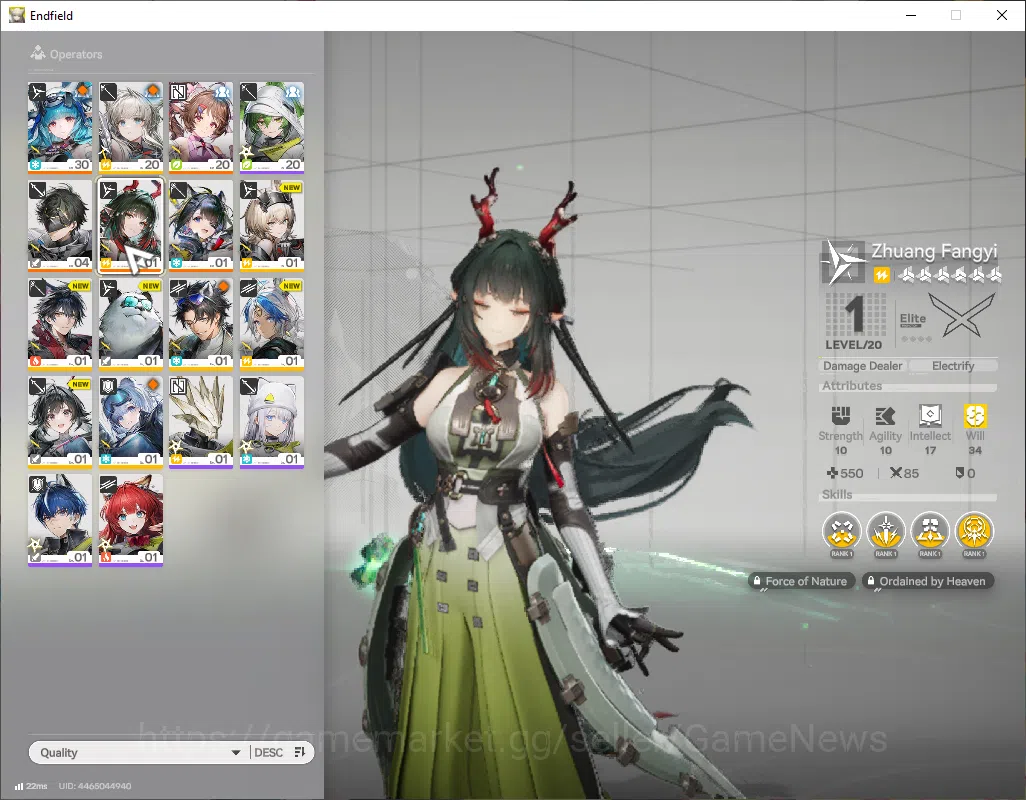Screen dimensions: 1026x800
Task: Click the first skill icon with crossed blades
Action: [841, 531]
